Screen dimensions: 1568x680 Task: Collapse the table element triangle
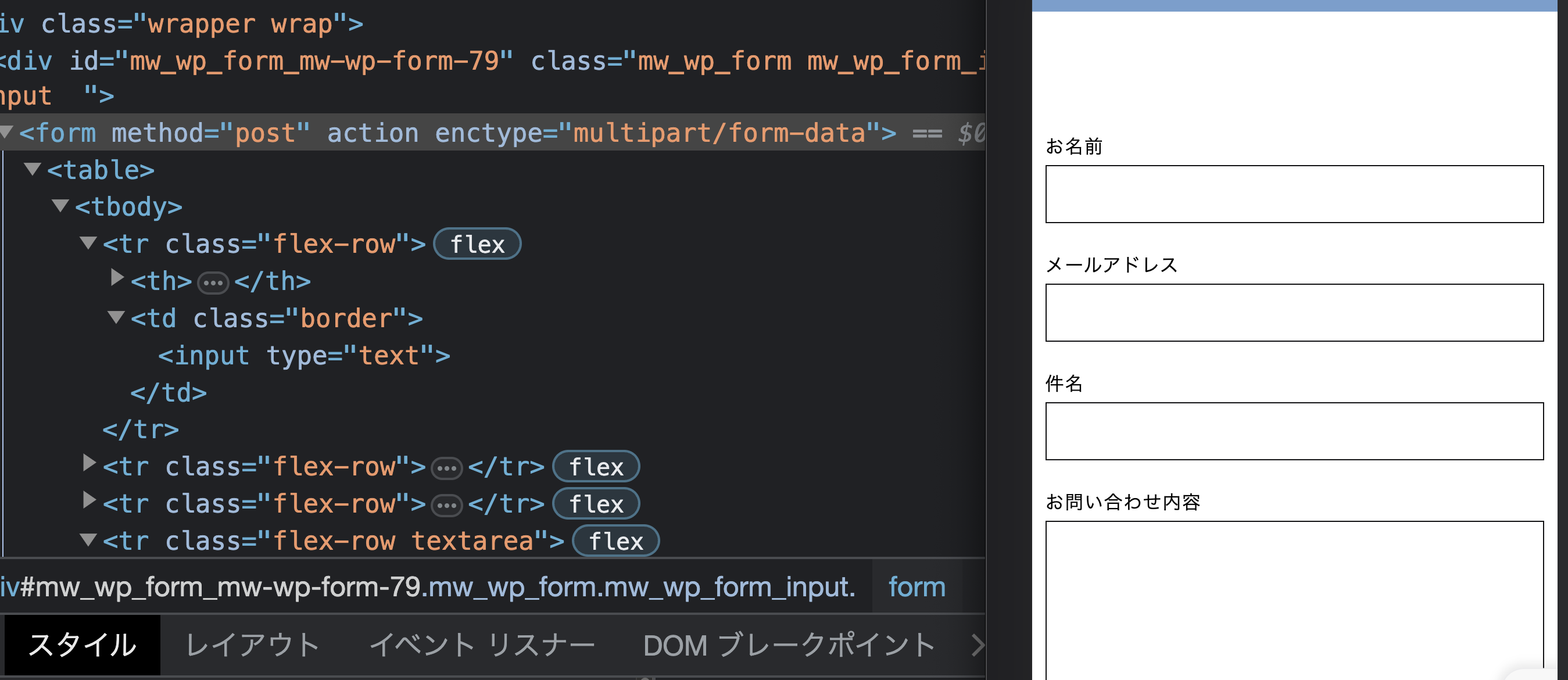pos(33,169)
